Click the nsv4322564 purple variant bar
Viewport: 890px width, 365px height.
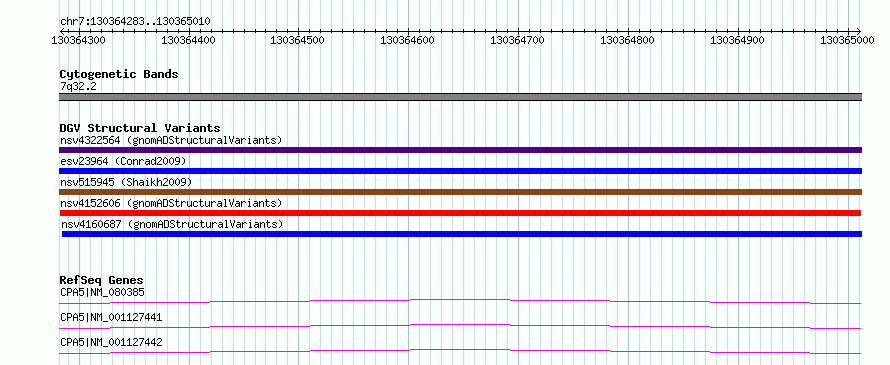(x=460, y=150)
